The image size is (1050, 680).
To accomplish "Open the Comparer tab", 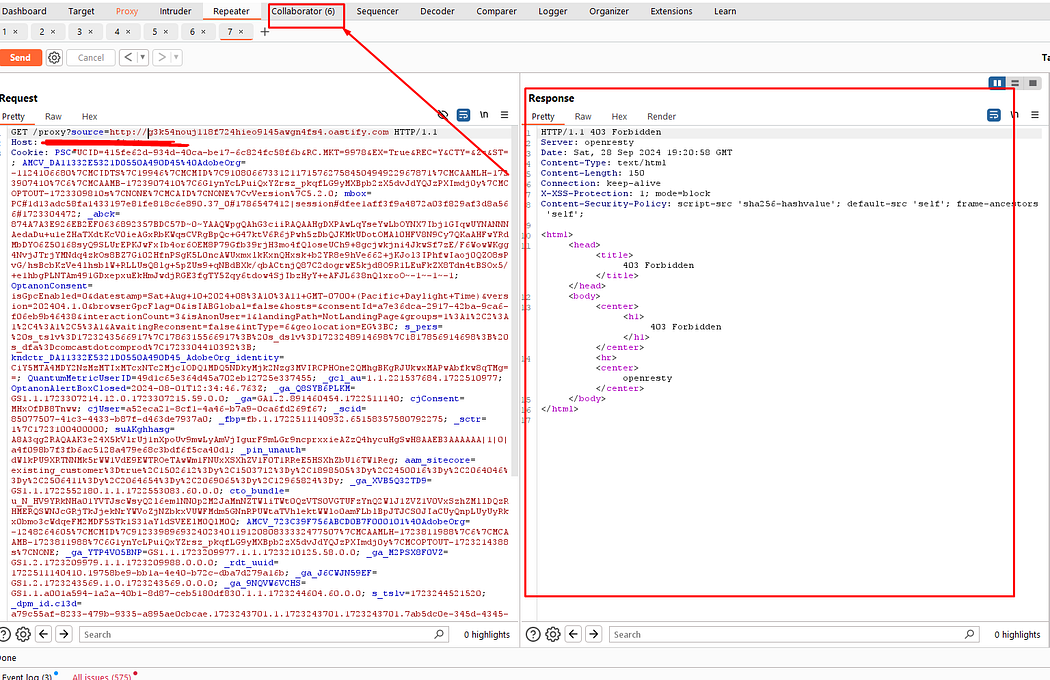I will [496, 11].
